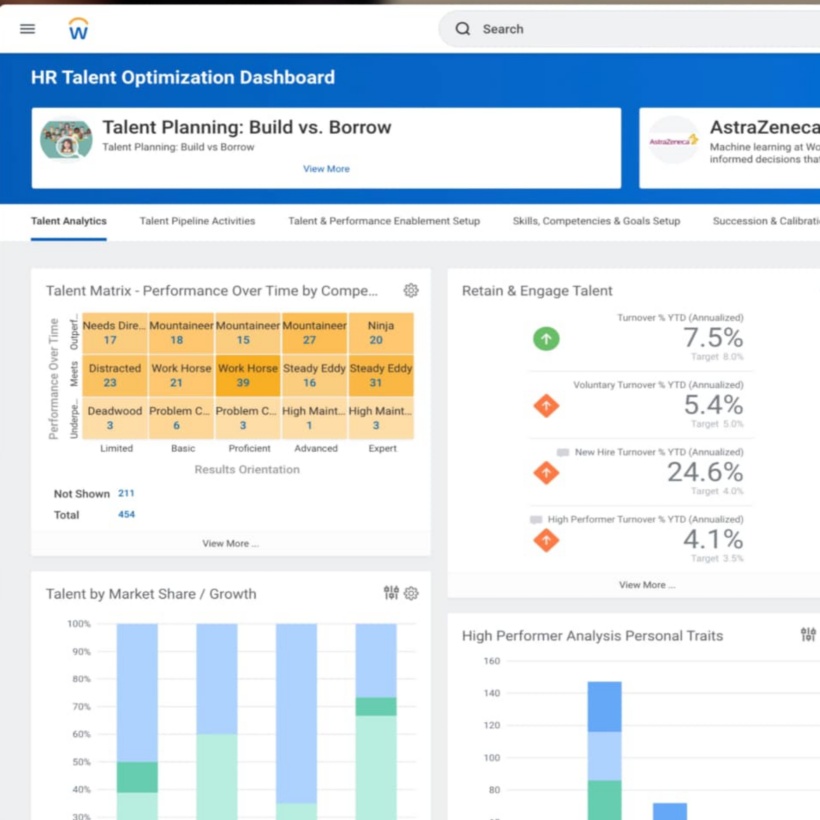The image size is (820, 820).
Task: Click the green Turnover % up-arrow indicator
Action: (x=546, y=339)
